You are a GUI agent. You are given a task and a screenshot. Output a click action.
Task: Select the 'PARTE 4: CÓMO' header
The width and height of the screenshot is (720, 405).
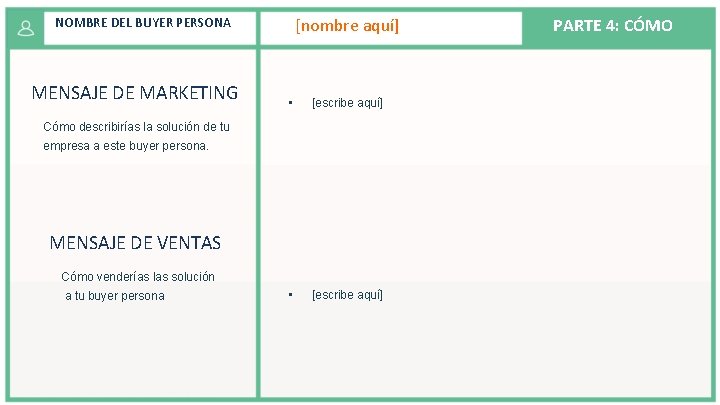pyautogui.click(x=613, y=25)
